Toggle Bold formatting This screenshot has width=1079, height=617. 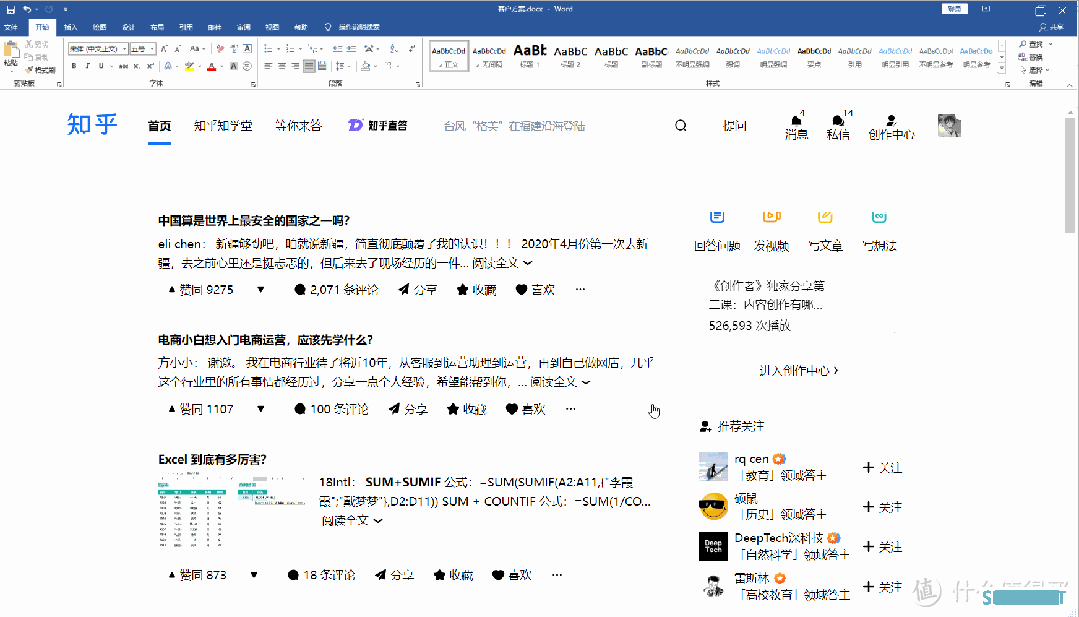[x=74, y=66]
